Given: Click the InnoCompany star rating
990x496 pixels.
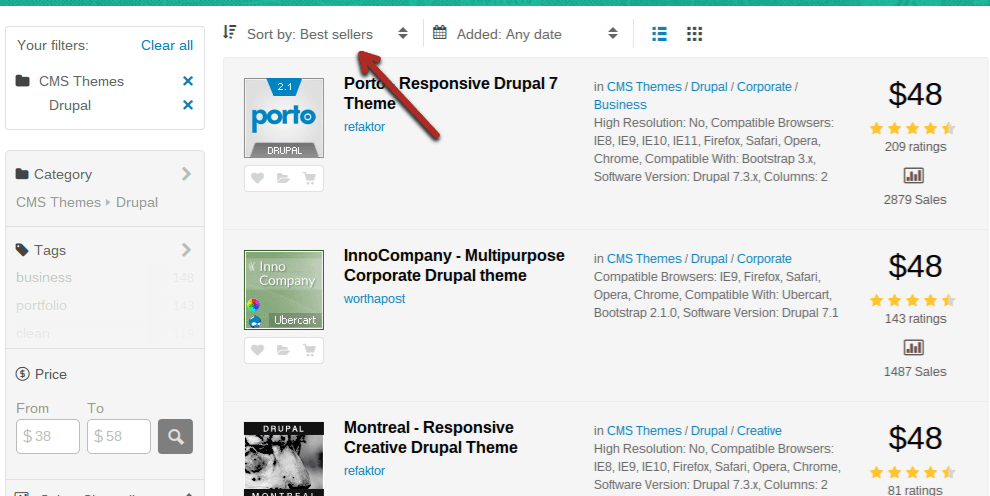Looking at the screenshot, I should (912, 300).
